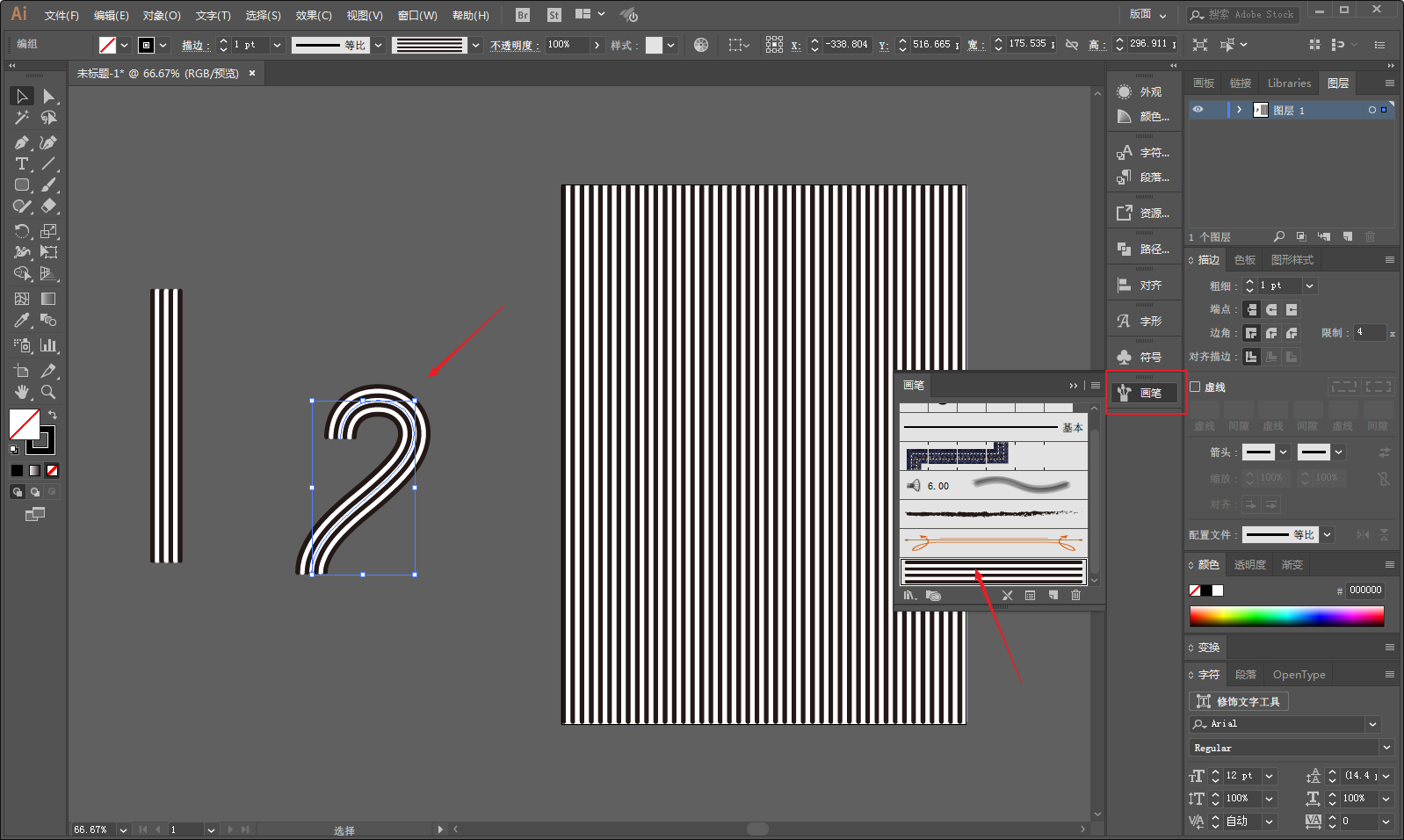Select the Pen tool
Screen dimensions: 1404x840
(x=22, y=142)
